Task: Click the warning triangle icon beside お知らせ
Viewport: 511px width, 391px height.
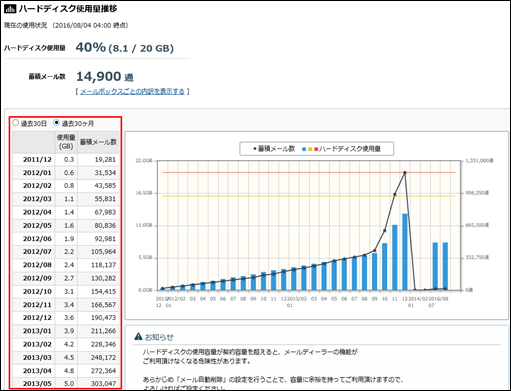Action: (x=138, y=337)
